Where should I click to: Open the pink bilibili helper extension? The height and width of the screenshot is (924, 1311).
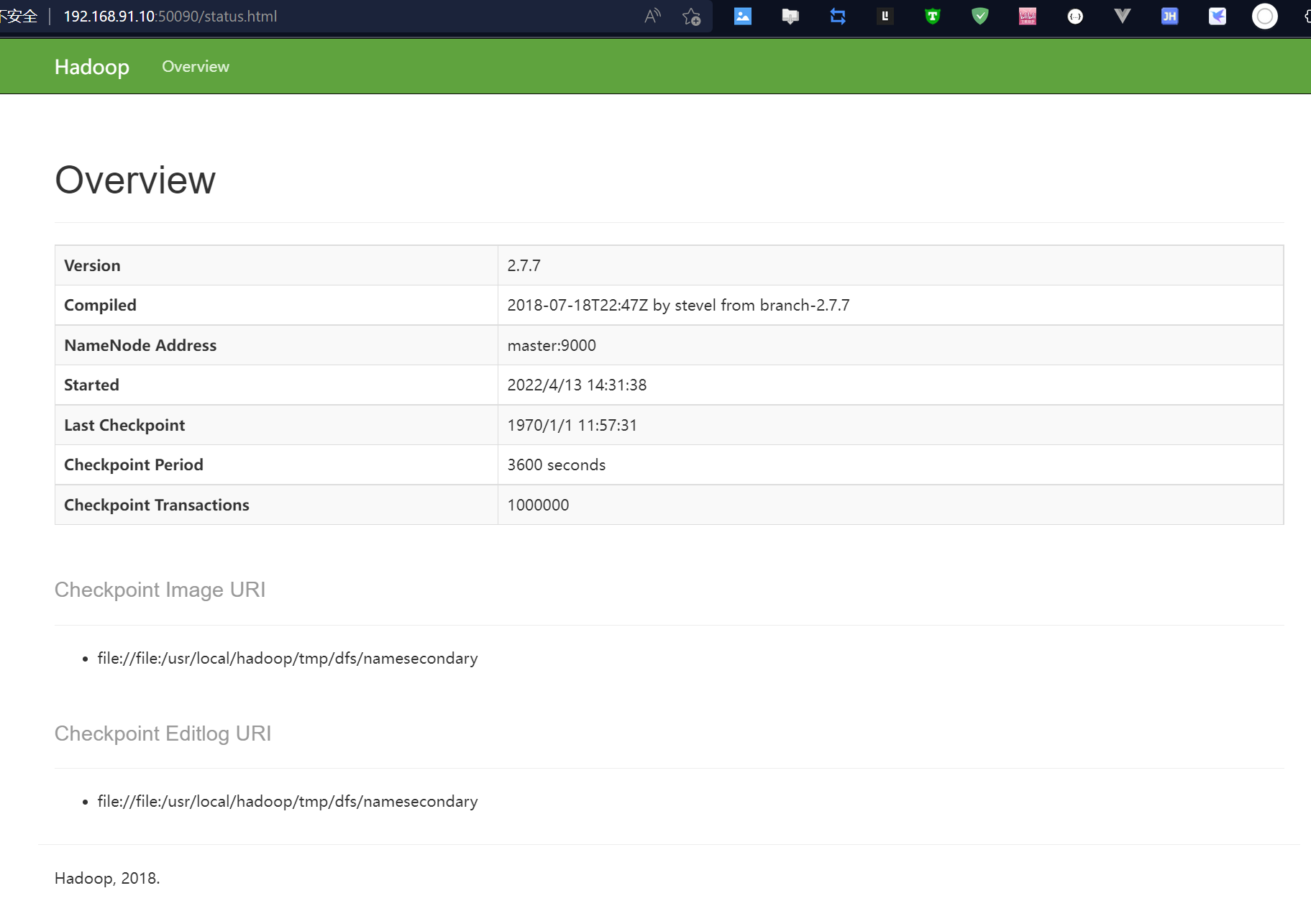click(x=1027, y=16)
